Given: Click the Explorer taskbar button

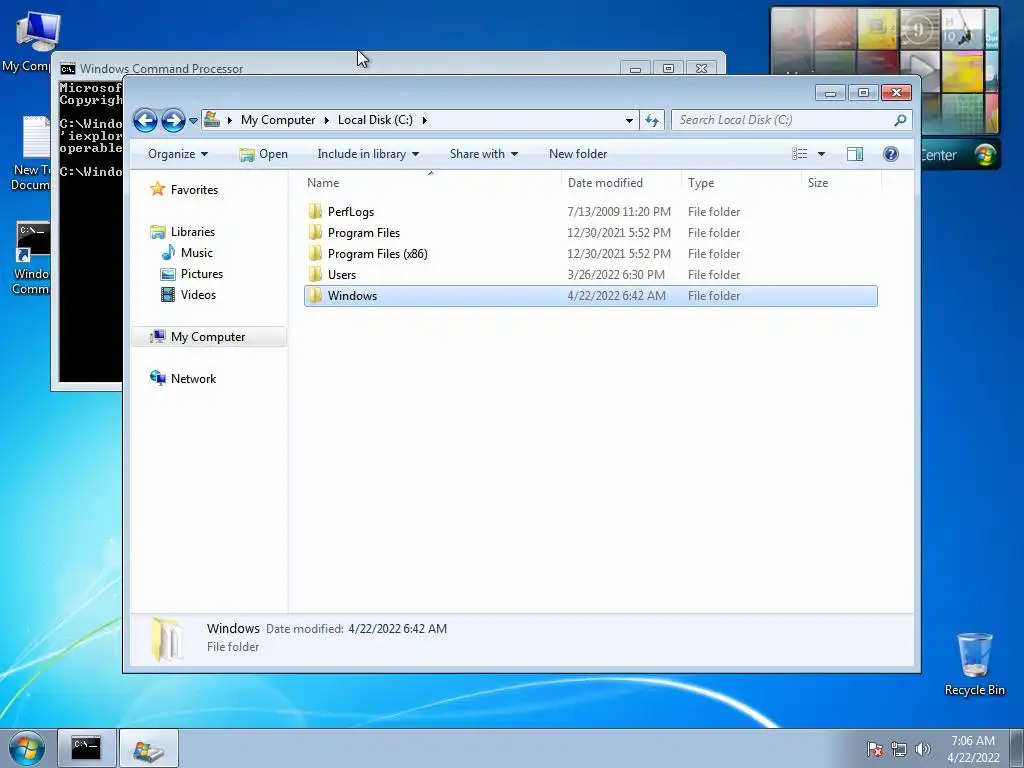Looking at the screenshot, I should [x=149, y=748].
